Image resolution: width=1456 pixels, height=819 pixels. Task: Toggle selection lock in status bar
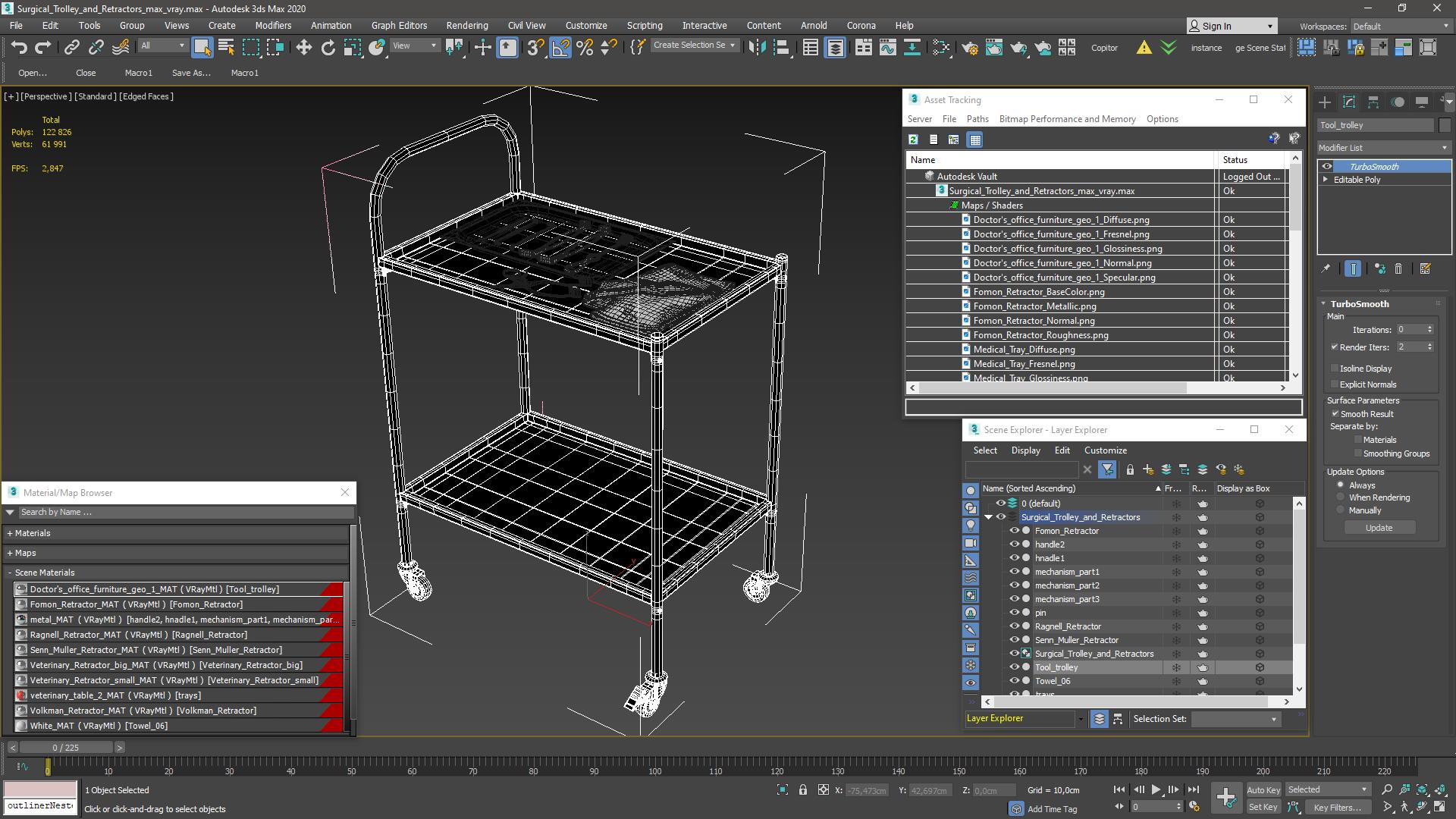tap(803, 790)
